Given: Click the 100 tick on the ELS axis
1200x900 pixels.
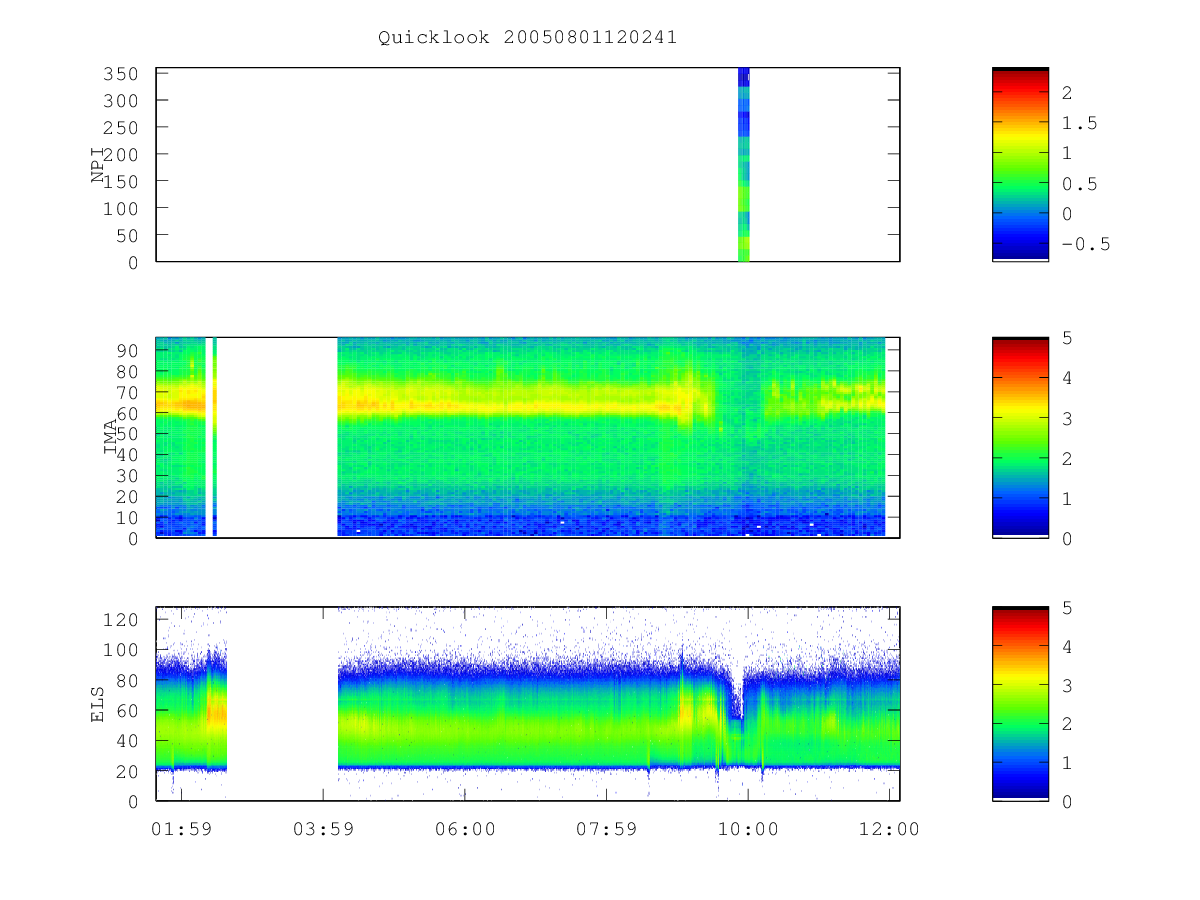Looking at the screenshot, I should [123, 650].
